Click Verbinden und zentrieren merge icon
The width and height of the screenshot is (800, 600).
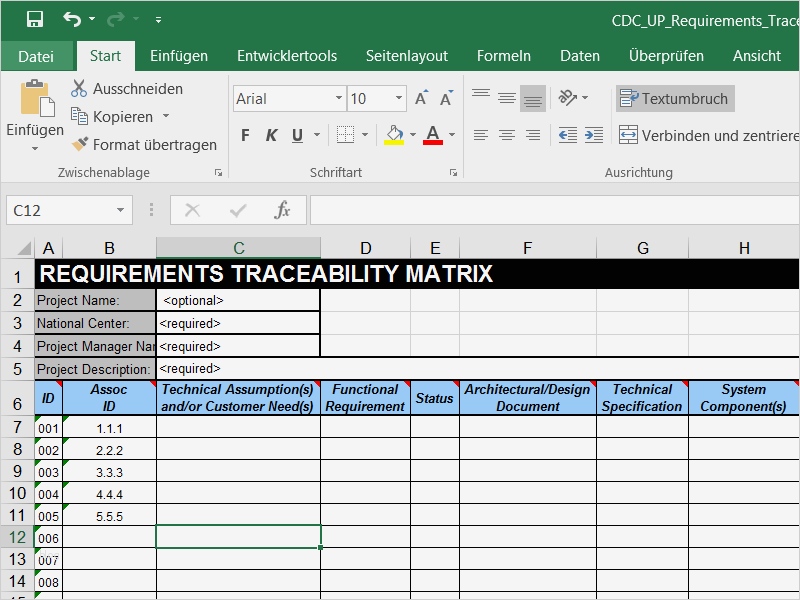(x=627, y=133)
